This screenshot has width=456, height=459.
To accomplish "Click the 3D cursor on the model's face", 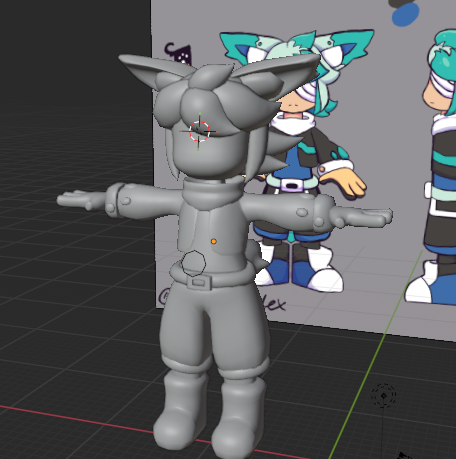I will (199, 131).
